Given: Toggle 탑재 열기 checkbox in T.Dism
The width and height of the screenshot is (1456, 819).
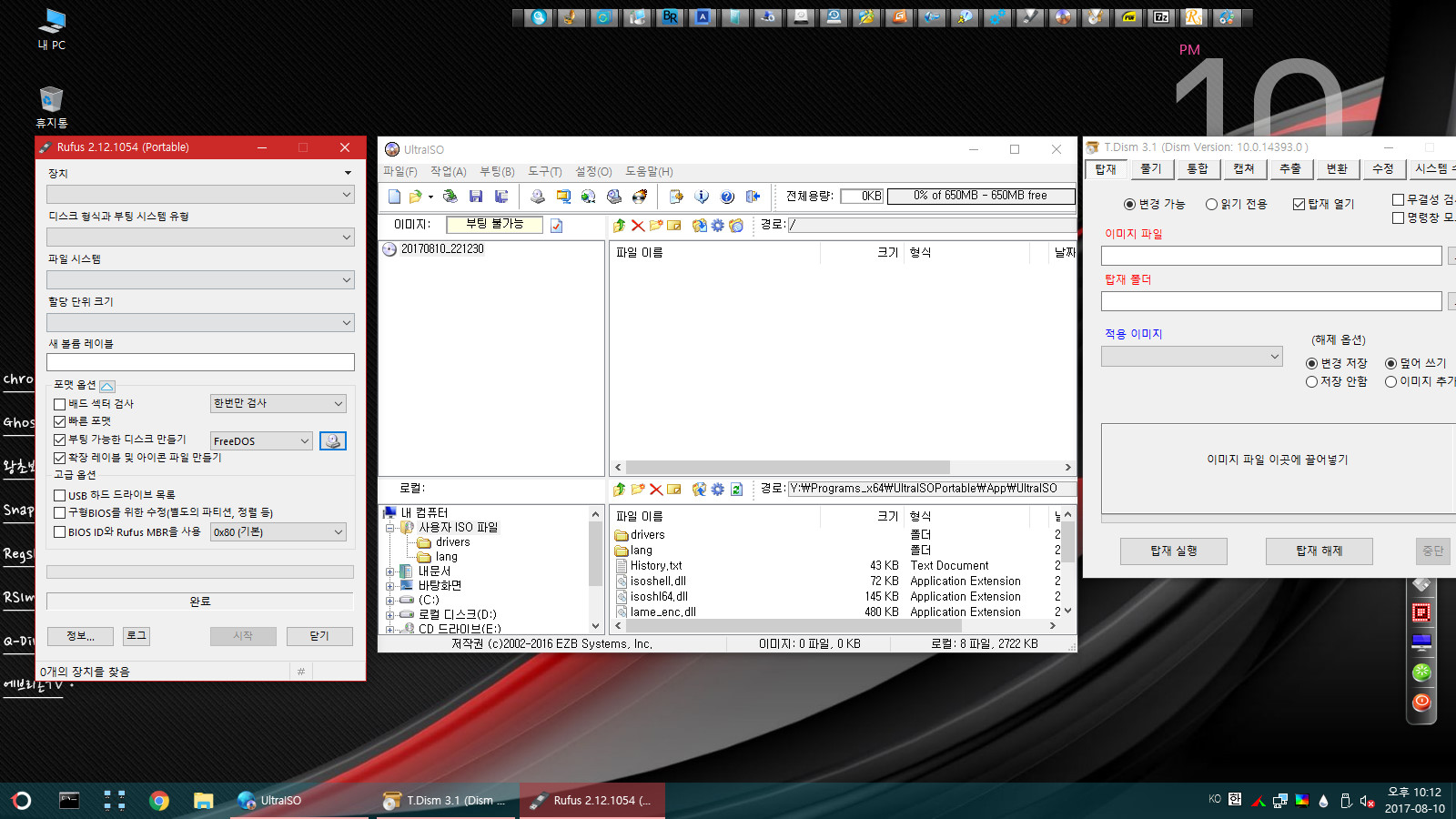Looking at the screenshot, I should click(1299, 205).
